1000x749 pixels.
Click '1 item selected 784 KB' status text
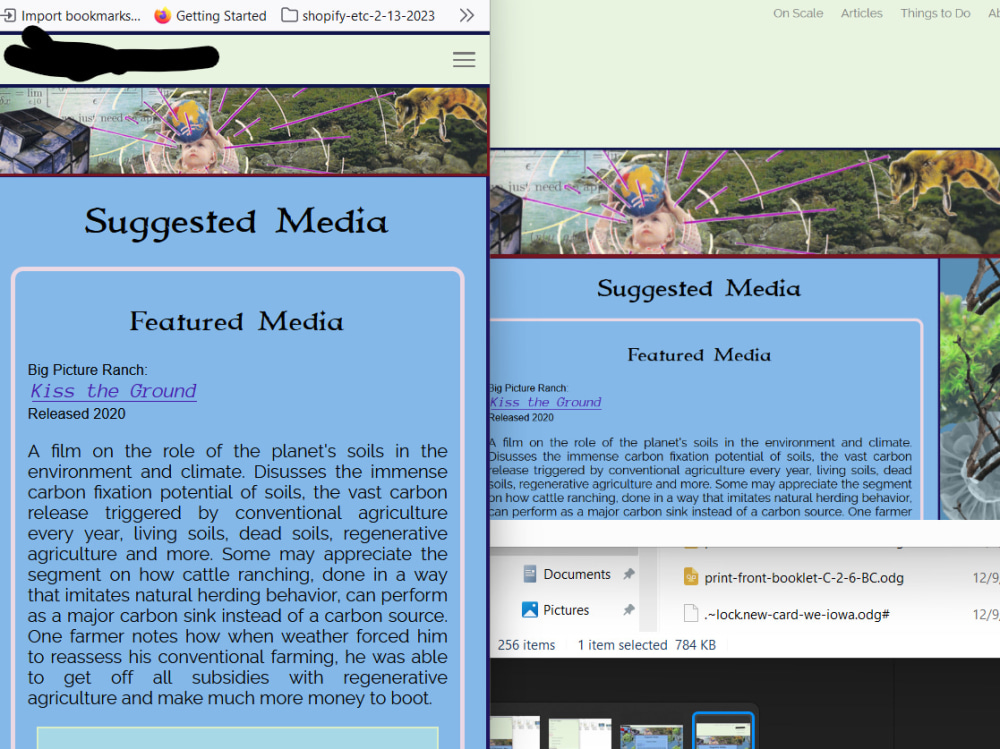[647, 645]
